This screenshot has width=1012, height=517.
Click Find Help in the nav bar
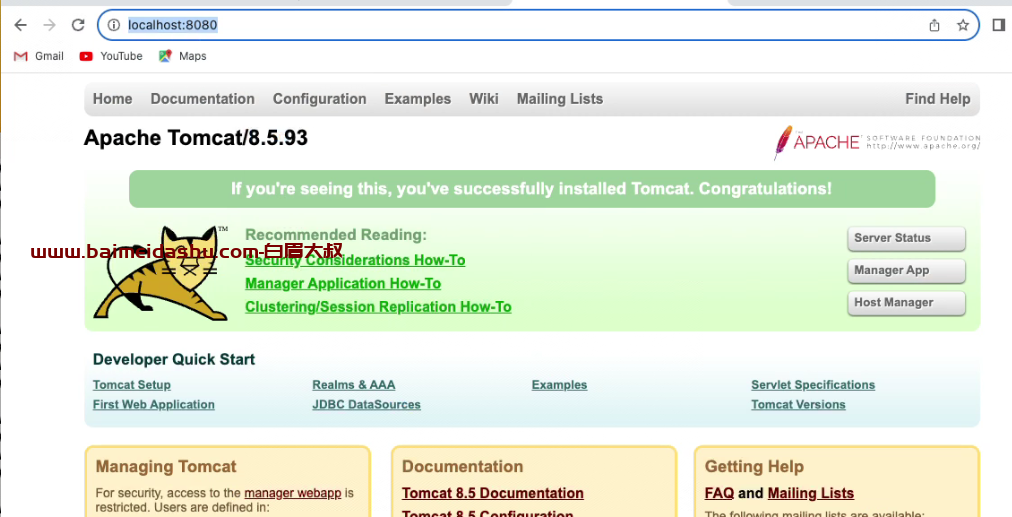pos(938,99)
